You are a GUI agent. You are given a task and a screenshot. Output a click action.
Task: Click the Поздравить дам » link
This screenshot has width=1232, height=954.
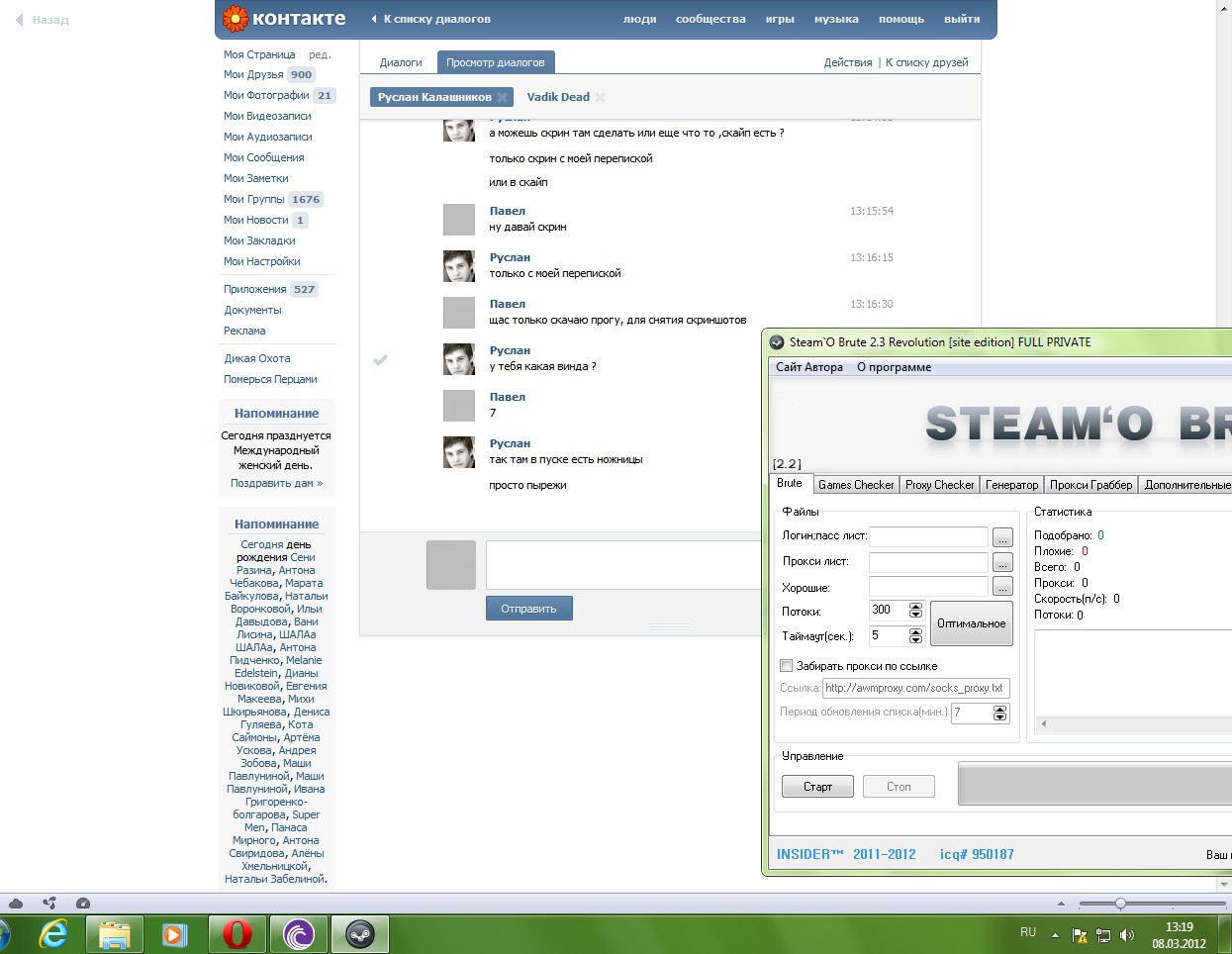[x=276, y=483]
